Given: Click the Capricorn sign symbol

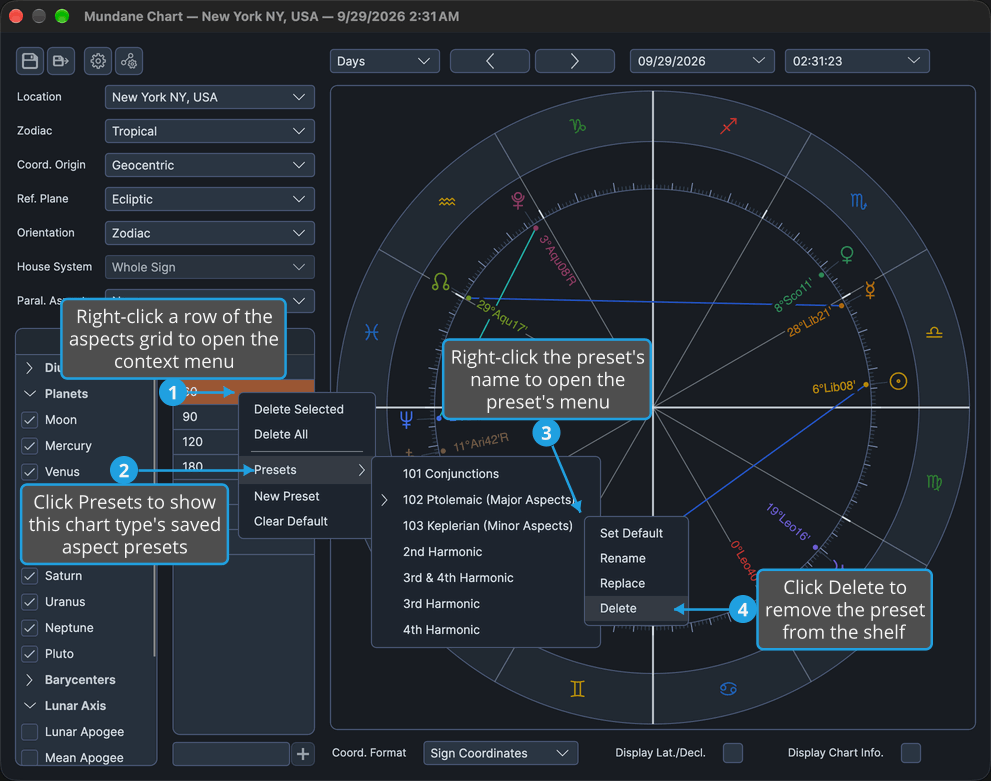Looking at the screenshot, I should 578,126.
